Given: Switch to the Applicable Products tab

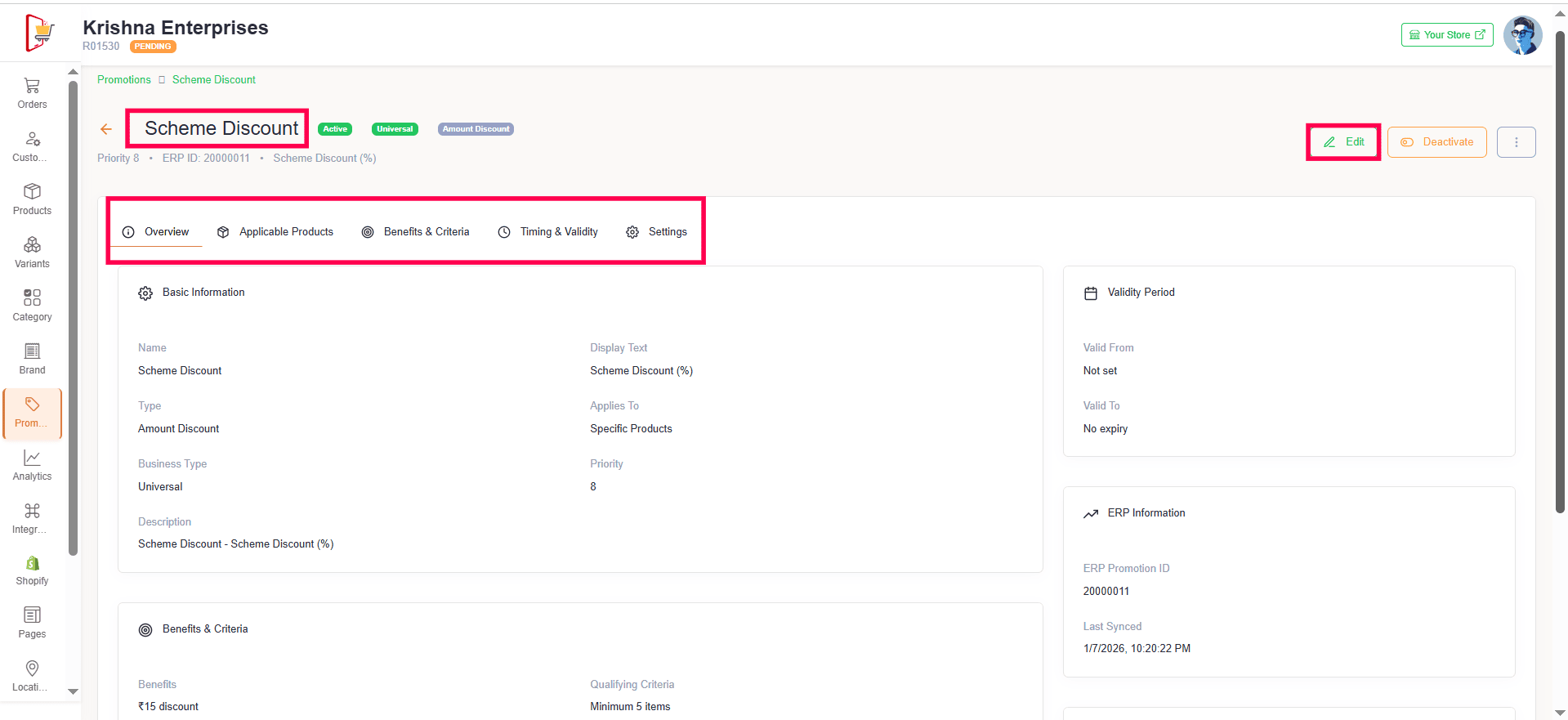Looking at the screenshot, I should (275, 232).
